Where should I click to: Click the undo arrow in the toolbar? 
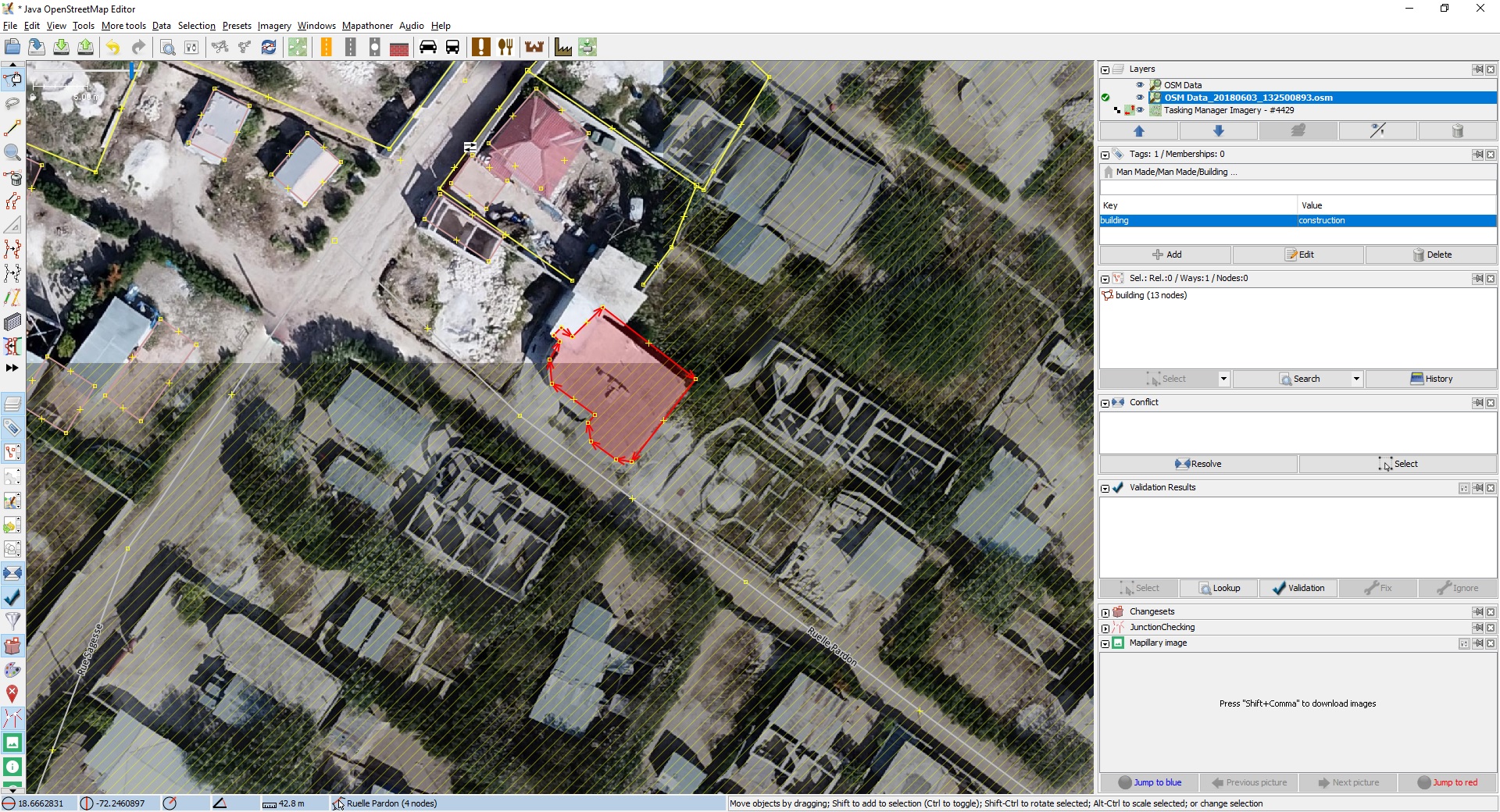pyautogui.click(x=113, y=48)
